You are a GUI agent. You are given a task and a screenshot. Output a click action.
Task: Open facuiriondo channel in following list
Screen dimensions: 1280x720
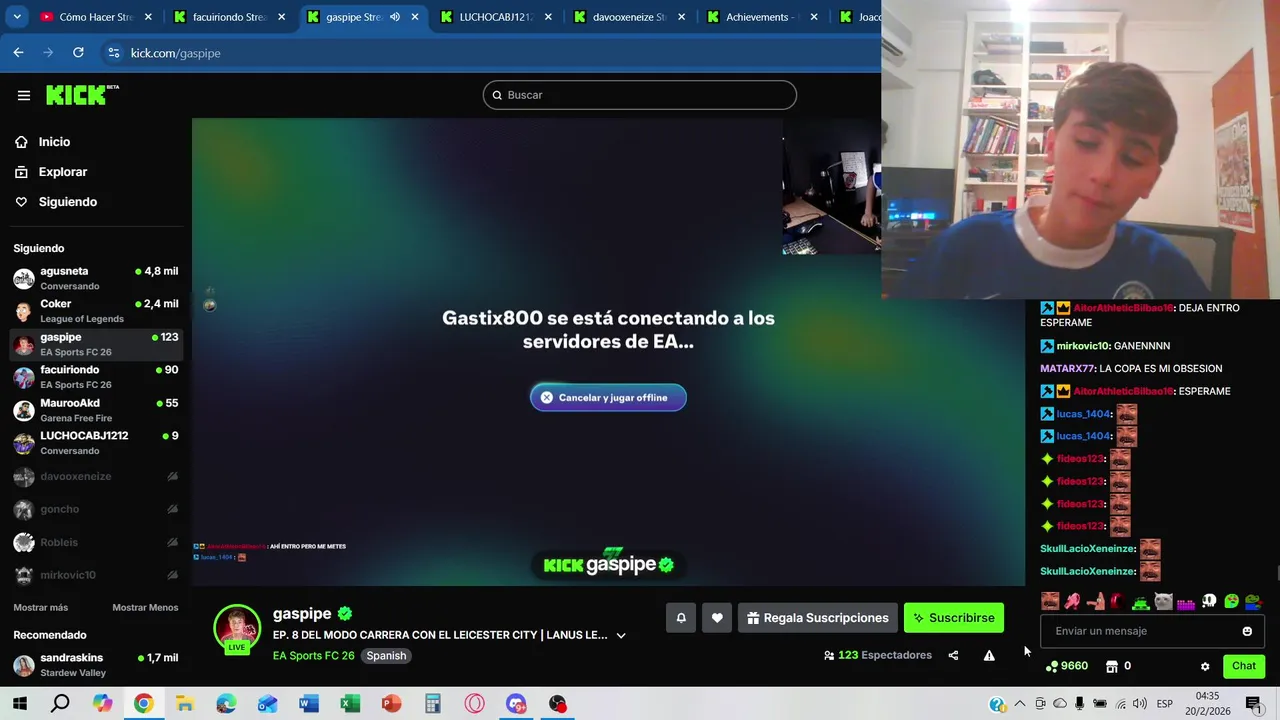pos(96,377)
